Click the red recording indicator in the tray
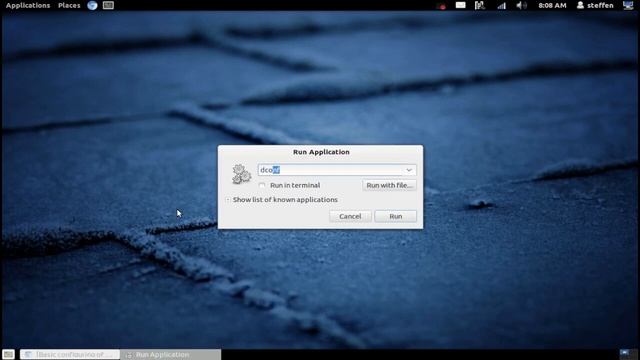640x360 pixels. click(442, 7)
